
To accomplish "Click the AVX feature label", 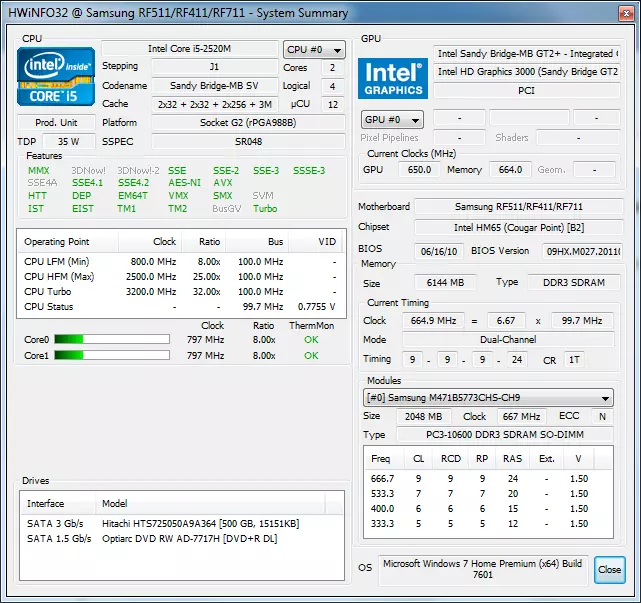I will [223, 183].
